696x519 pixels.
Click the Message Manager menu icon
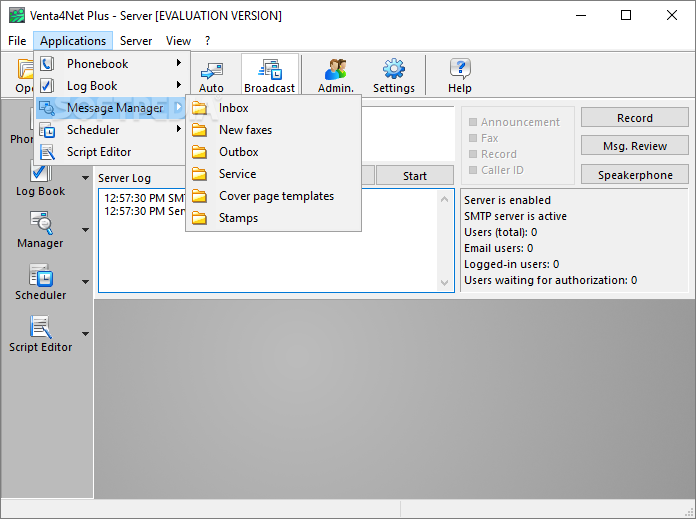47,108
